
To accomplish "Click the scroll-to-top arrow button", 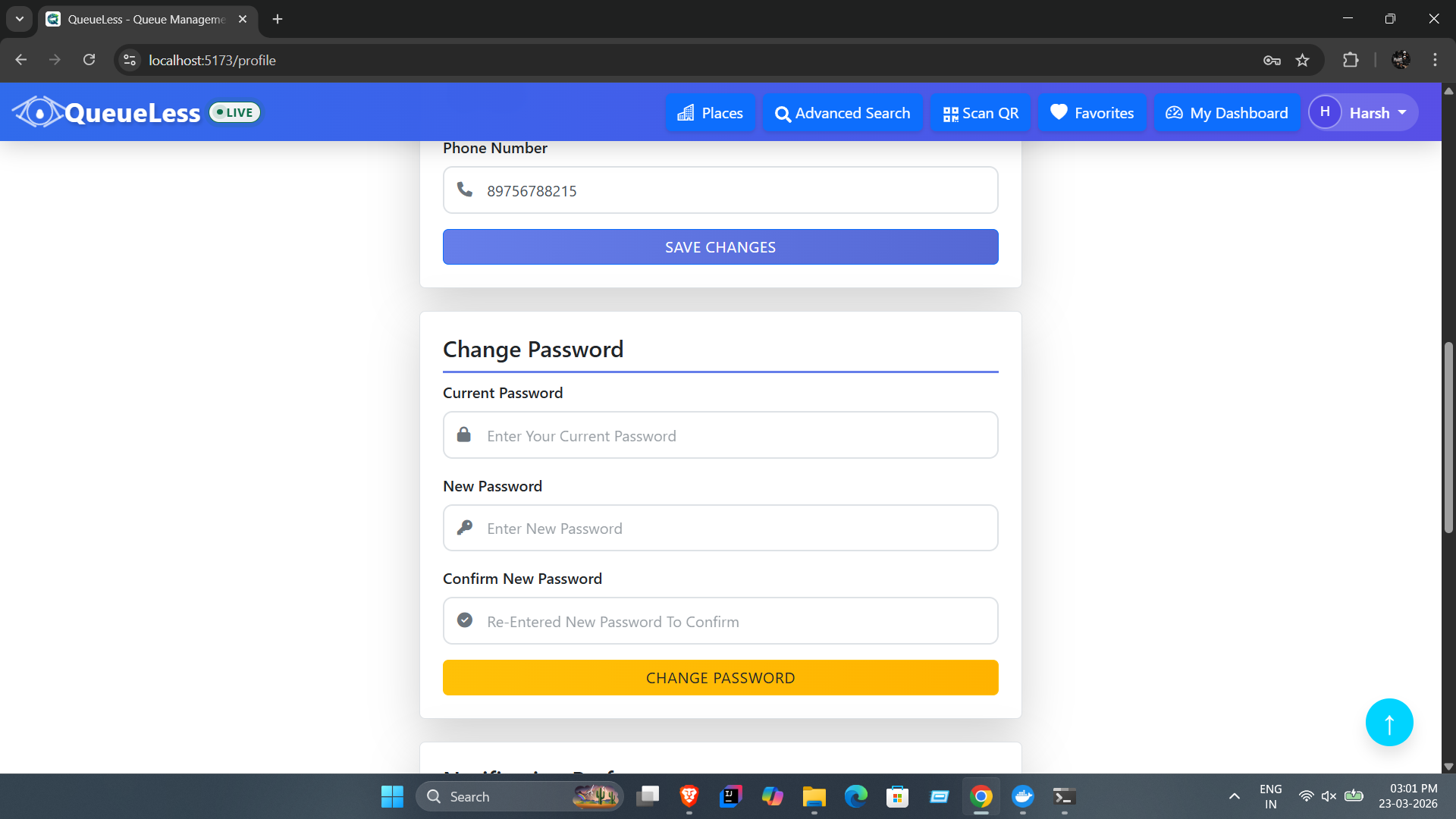I will [x=1389, y=722].
